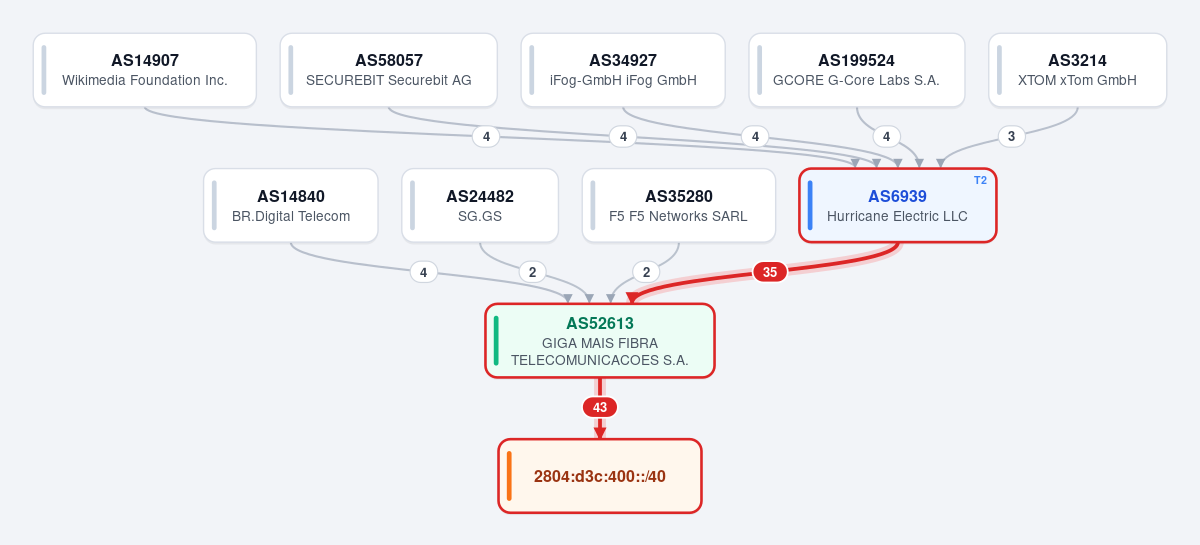
Task: Click the red 35 edge count badge
Action: click(x=770, y=272)
